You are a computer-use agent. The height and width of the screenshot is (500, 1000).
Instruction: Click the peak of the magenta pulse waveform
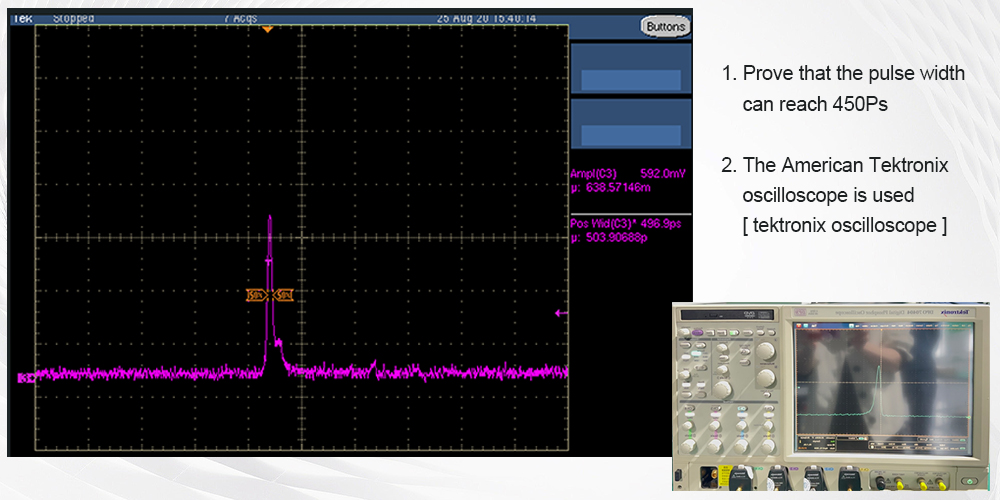[x=269, y=217]
